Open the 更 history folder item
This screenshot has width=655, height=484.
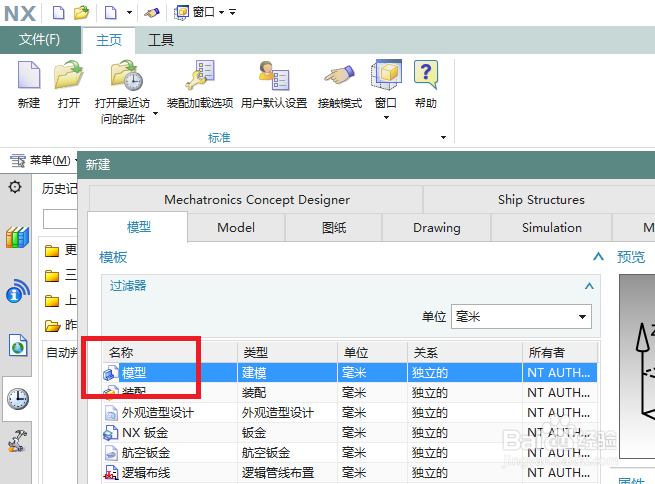(61, 250)
